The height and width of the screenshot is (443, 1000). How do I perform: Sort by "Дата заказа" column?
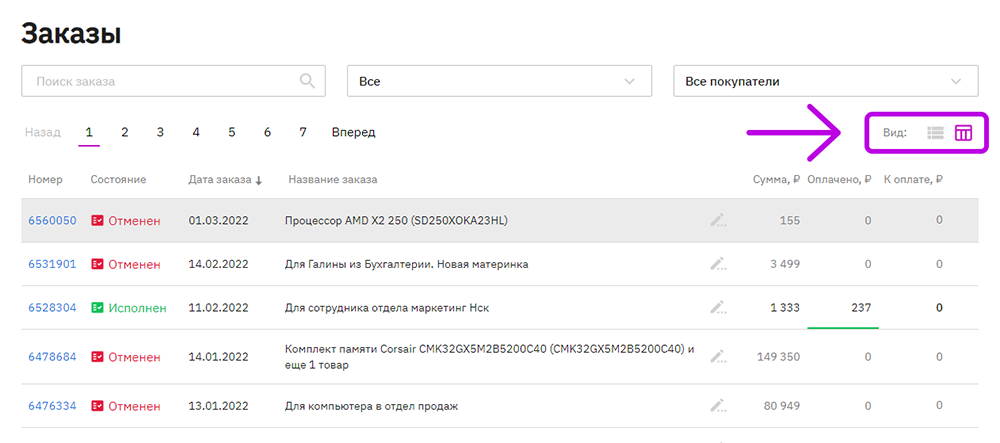[x=225, y=180]
